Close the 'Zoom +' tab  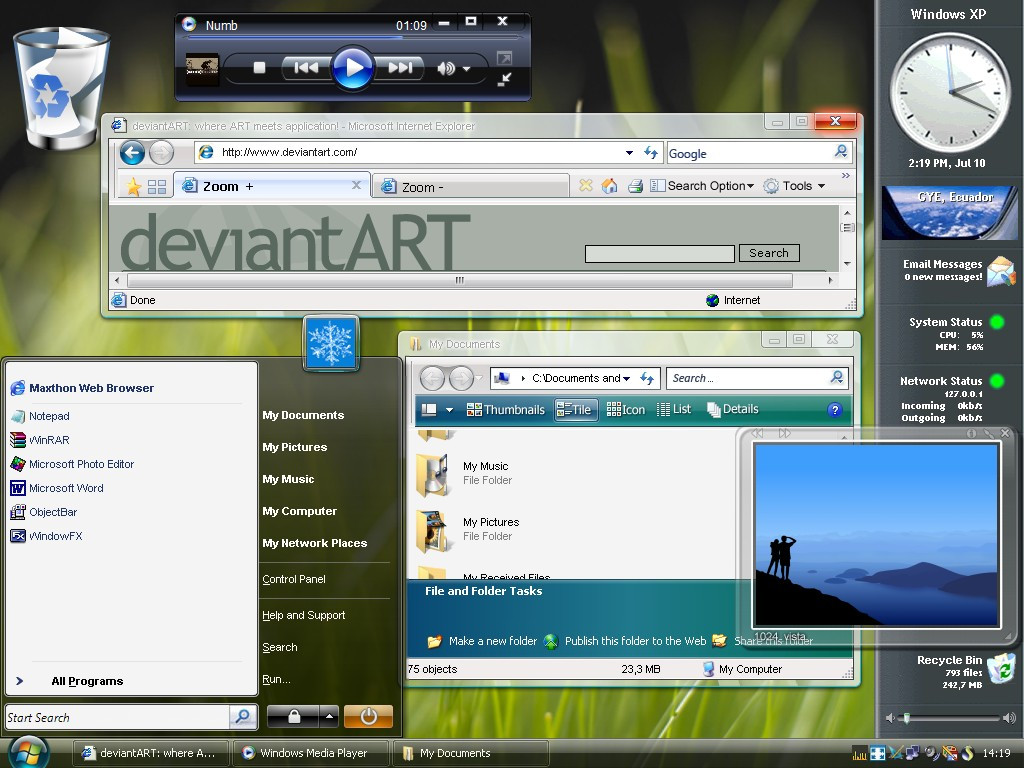(x=356, y=185)
